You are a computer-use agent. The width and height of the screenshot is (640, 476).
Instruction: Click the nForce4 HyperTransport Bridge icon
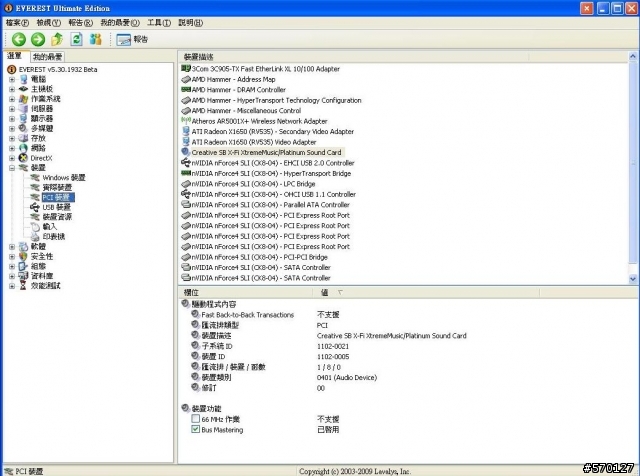(186, 173)
